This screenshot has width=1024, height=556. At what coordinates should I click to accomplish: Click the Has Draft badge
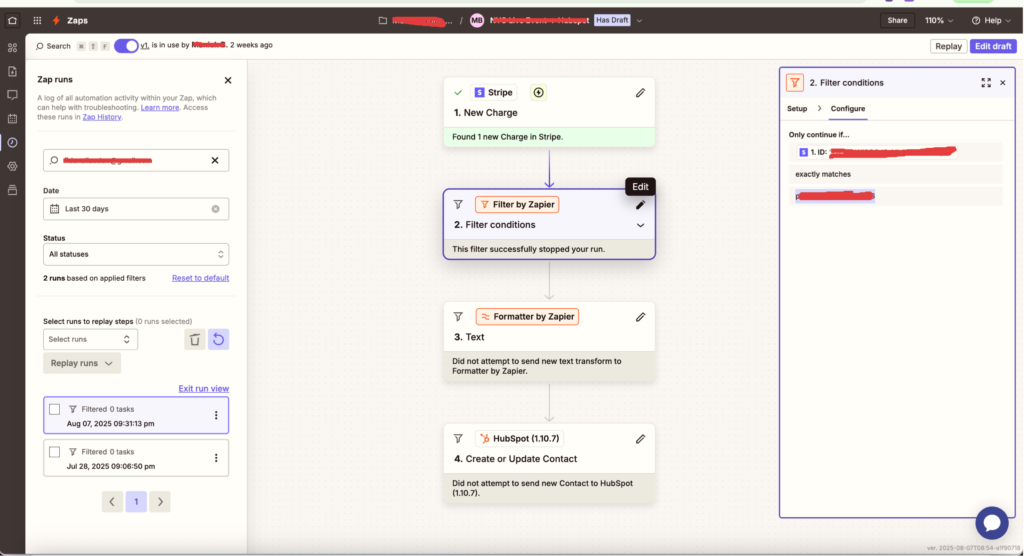pyautogui.click(x=612, y=20)
